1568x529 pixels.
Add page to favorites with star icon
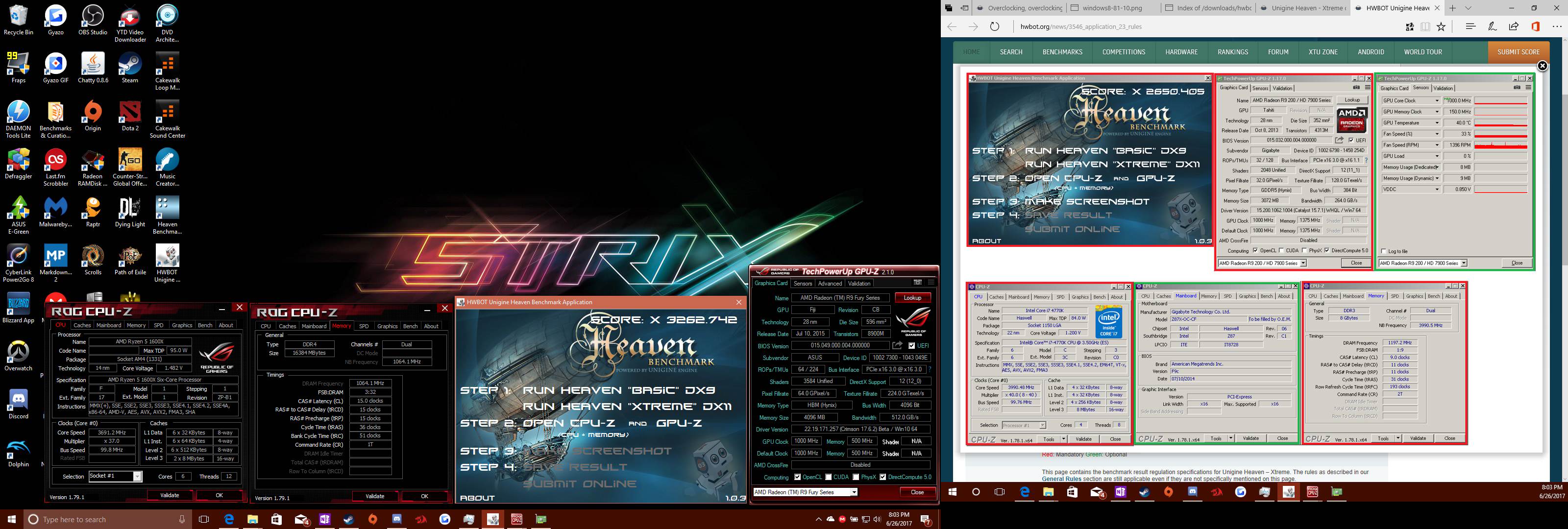[x=1441, y=27]
